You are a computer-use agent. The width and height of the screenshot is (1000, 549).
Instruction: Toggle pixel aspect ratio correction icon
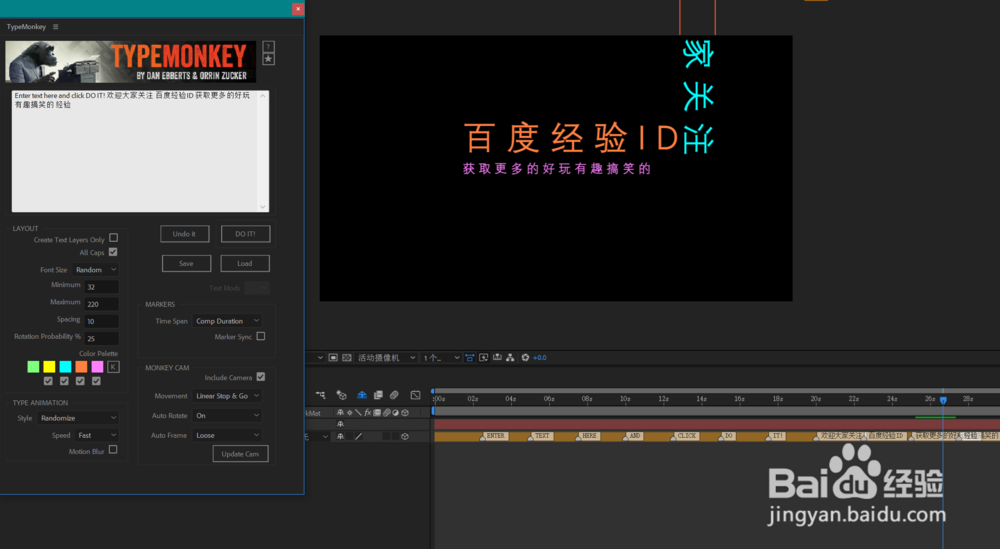(469, 358)
